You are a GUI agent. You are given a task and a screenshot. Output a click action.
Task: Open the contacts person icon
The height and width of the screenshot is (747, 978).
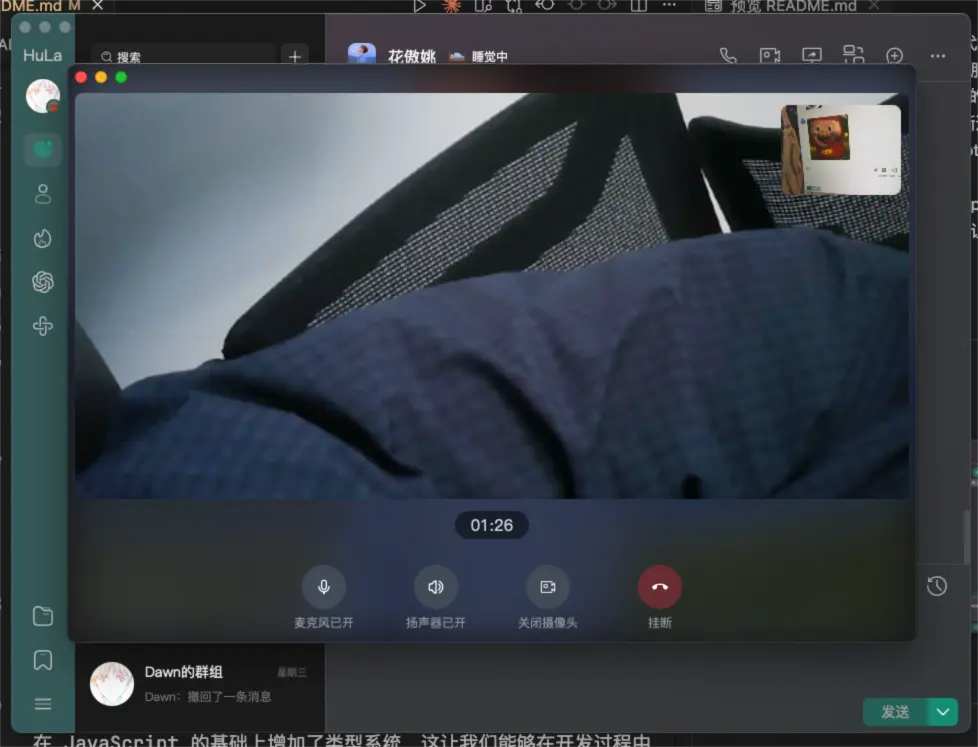coord(43,194)
